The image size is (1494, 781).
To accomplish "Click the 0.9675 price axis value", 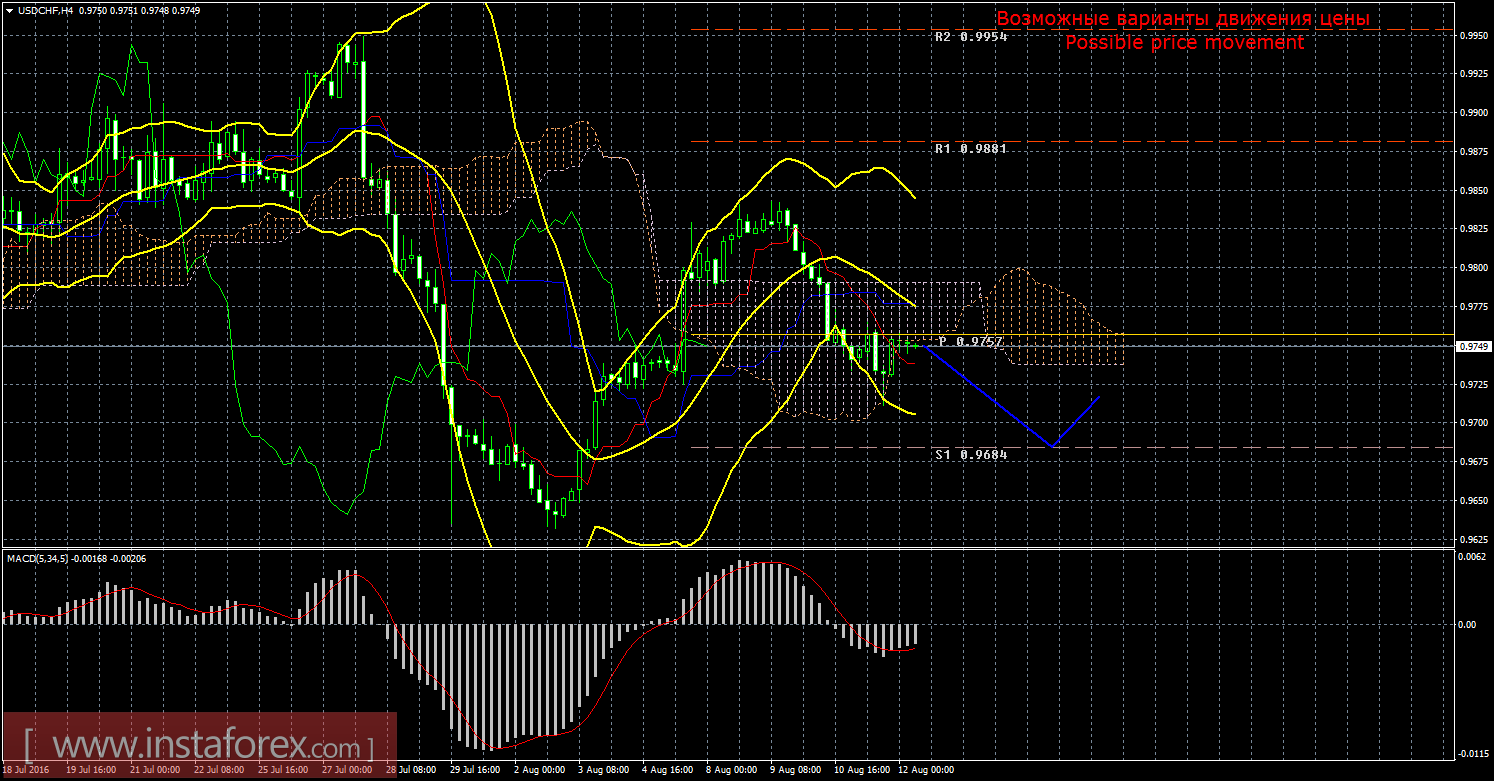I will (x=1474, y=462).
